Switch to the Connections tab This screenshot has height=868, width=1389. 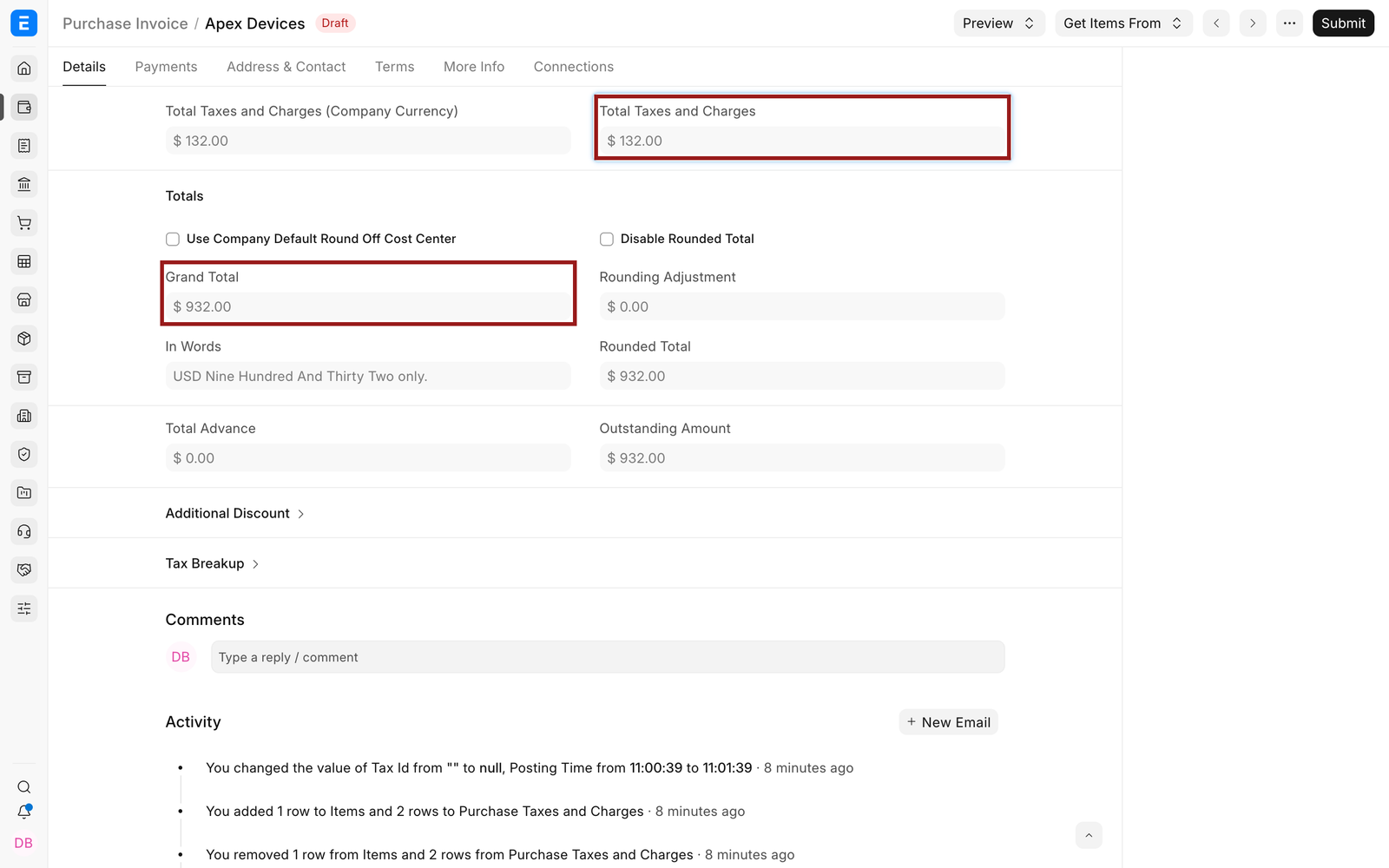click(573, 67)
